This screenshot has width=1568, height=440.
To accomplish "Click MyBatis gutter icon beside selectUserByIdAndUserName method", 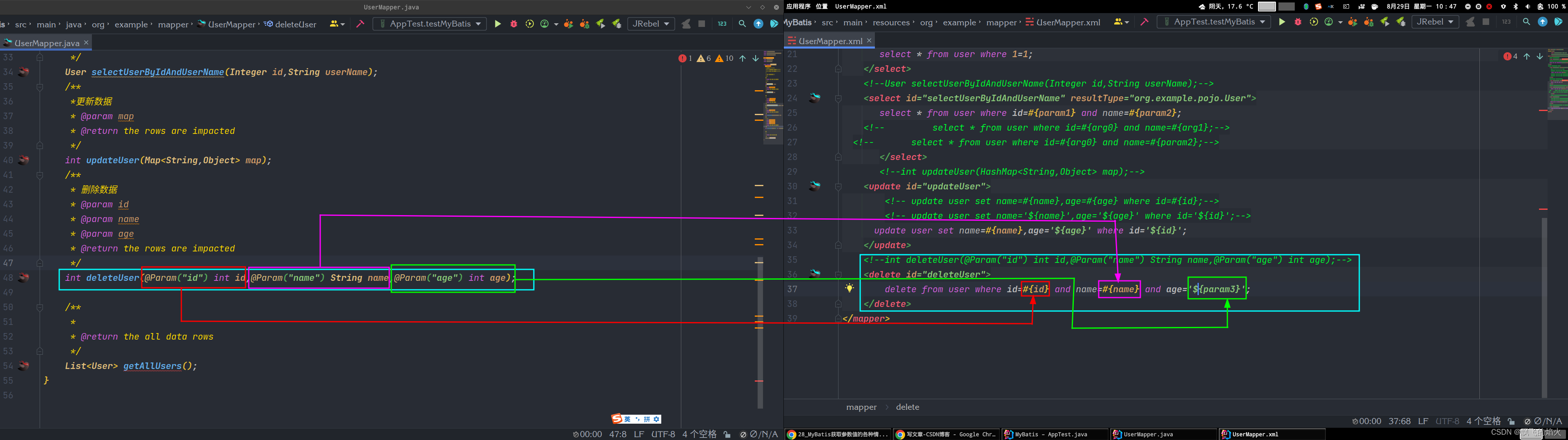I will (24, 72).
